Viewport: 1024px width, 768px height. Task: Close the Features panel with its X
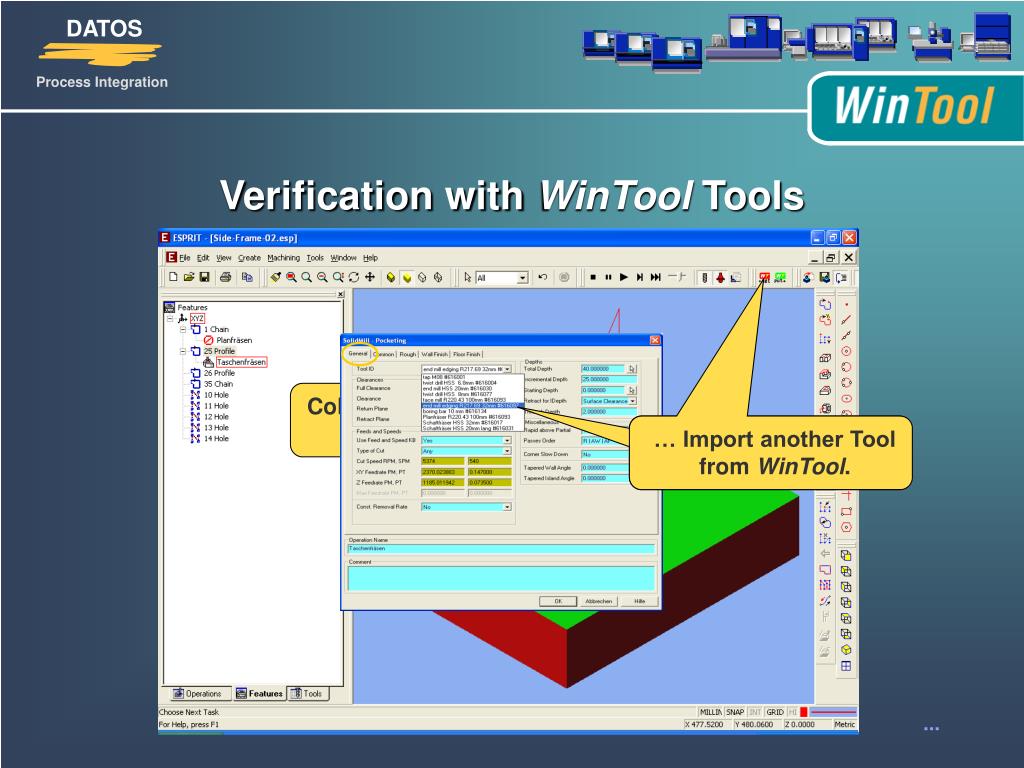pos(340,295)
